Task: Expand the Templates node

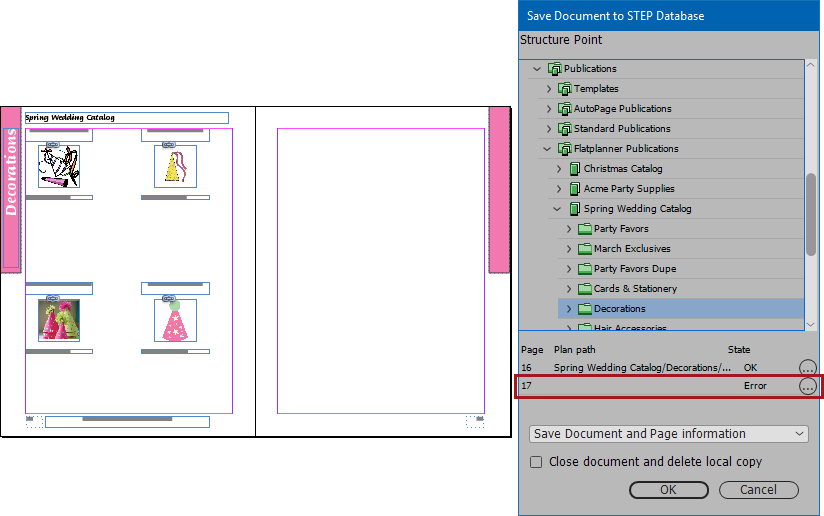Action: 549,89
